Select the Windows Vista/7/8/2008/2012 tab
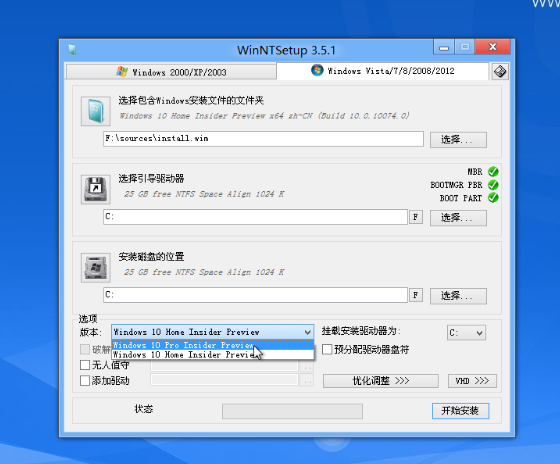 382,71
